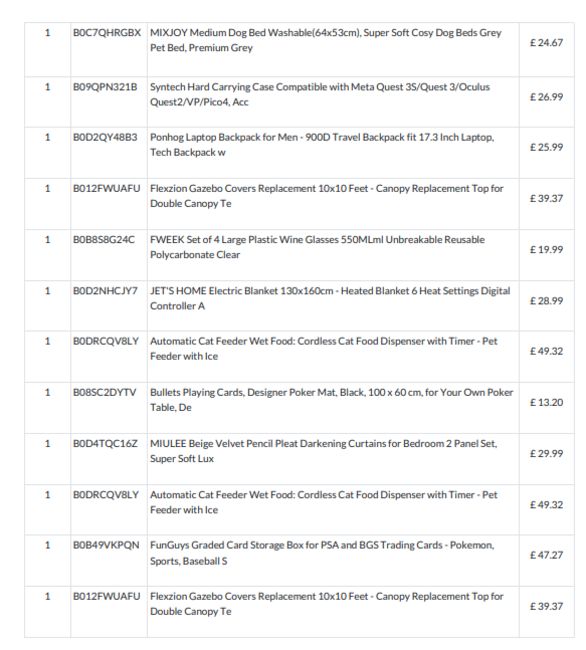Image resolution: width=586 pixels, height=650 pixels.
Task: Select ASIN B09QPN321B in the table
Action: pos(105,87)
